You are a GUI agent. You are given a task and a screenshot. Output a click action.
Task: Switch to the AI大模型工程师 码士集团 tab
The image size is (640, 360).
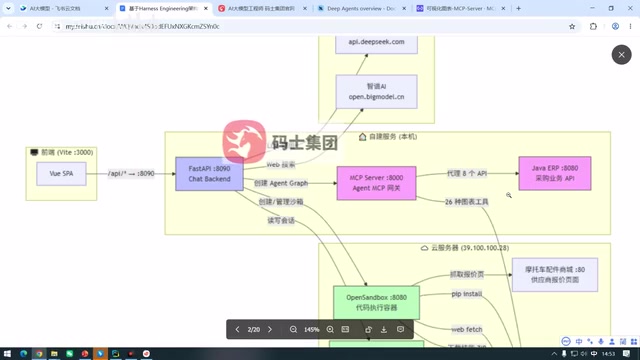[261, 8]
